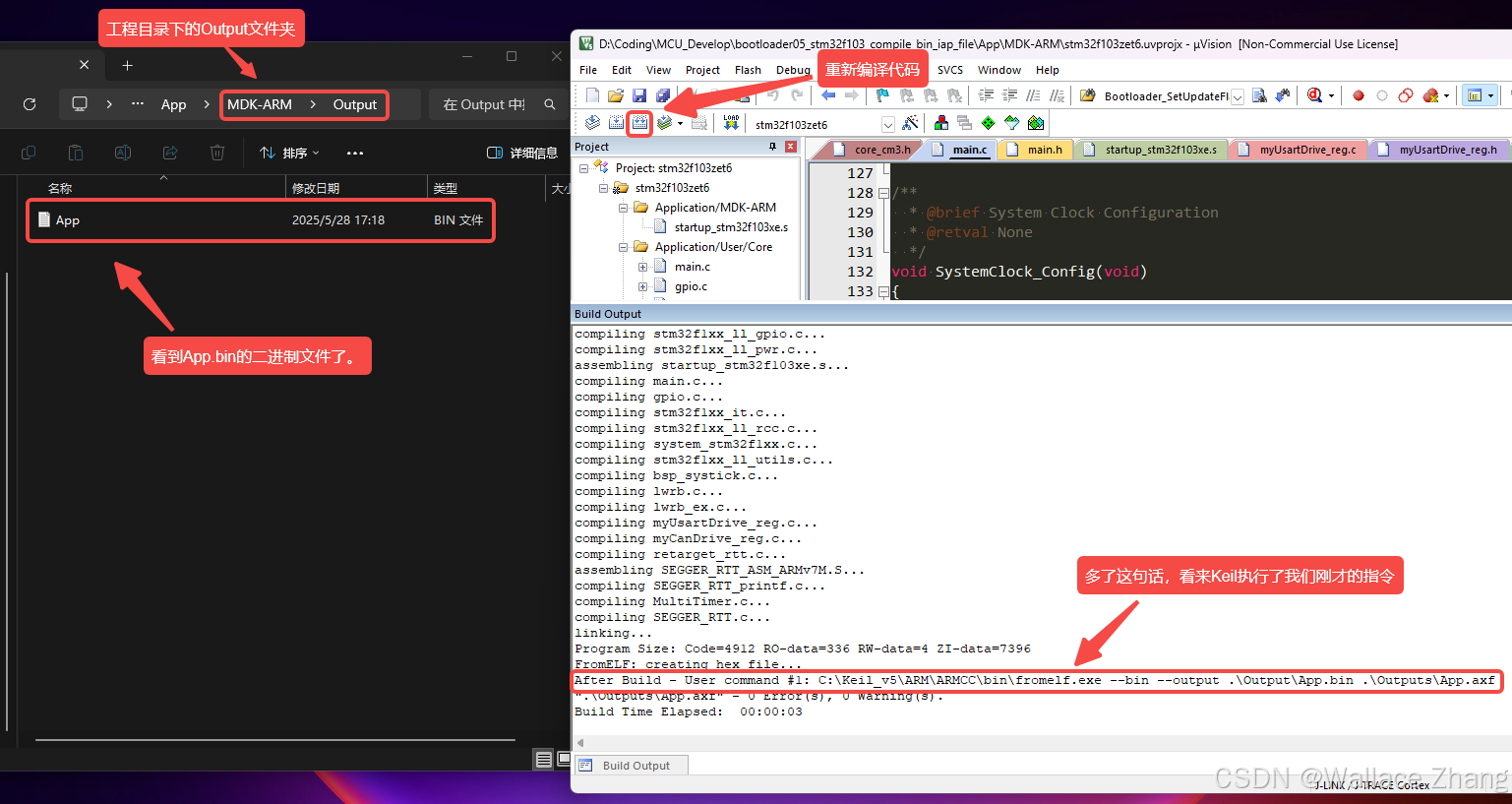The image size is (1512, 804).
Task: Toggle the 详细信息 details pane in Explorer
Action: [x=522, y=153]
